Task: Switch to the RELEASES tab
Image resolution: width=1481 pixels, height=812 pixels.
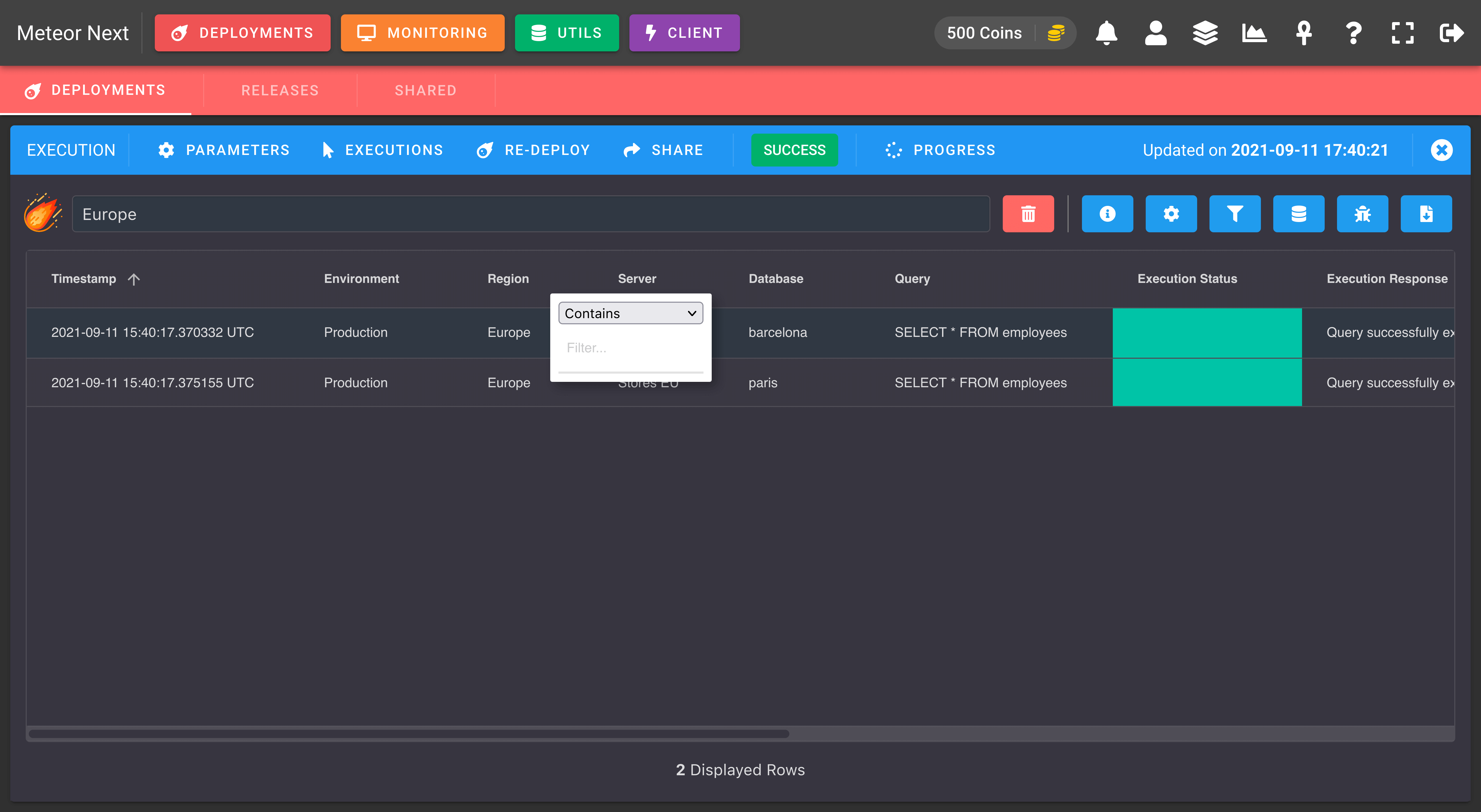Action: click(280, 90)
